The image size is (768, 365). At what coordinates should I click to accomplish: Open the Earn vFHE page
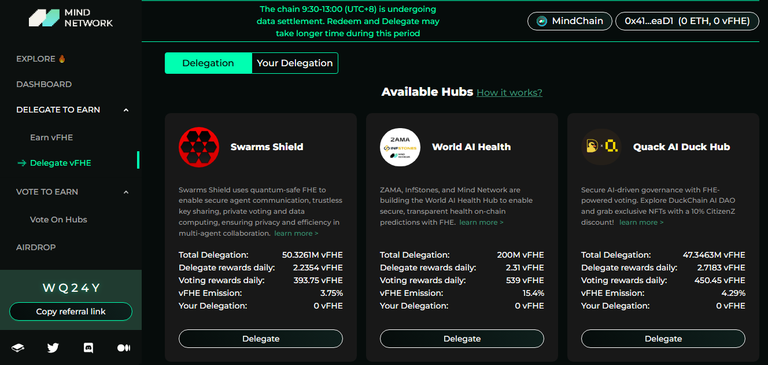pos(51,138)
